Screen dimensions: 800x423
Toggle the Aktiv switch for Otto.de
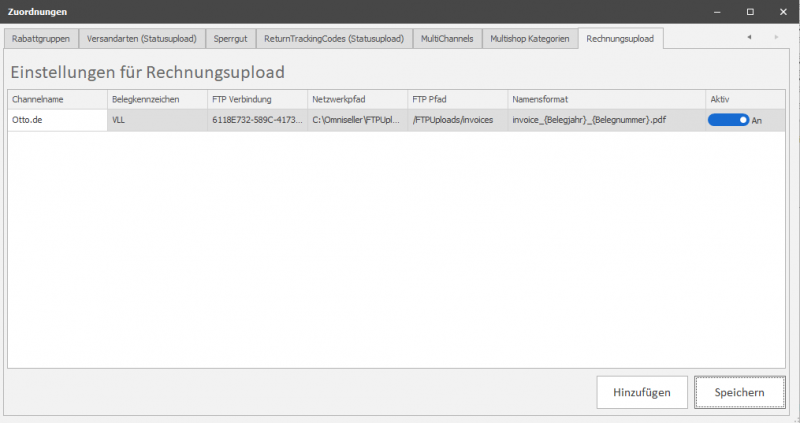click(728, 120)
